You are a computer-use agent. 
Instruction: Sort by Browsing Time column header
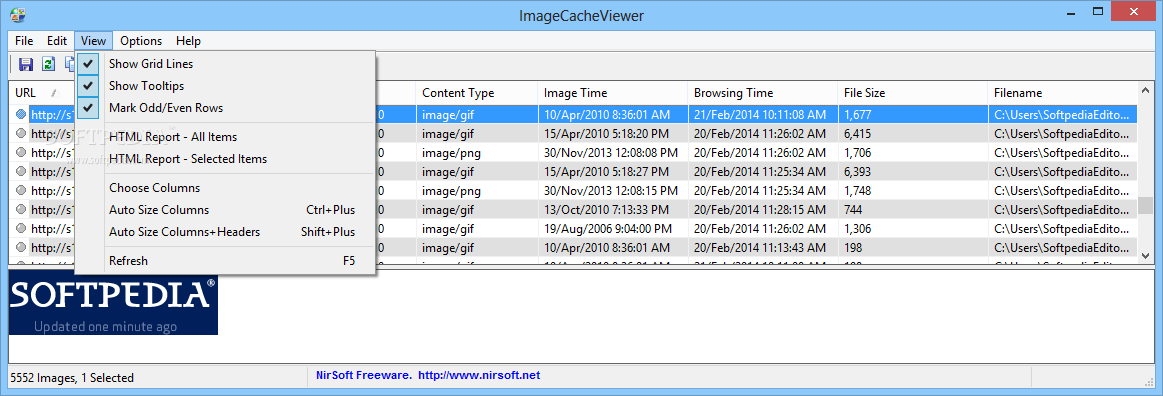[x=762, y=93]
